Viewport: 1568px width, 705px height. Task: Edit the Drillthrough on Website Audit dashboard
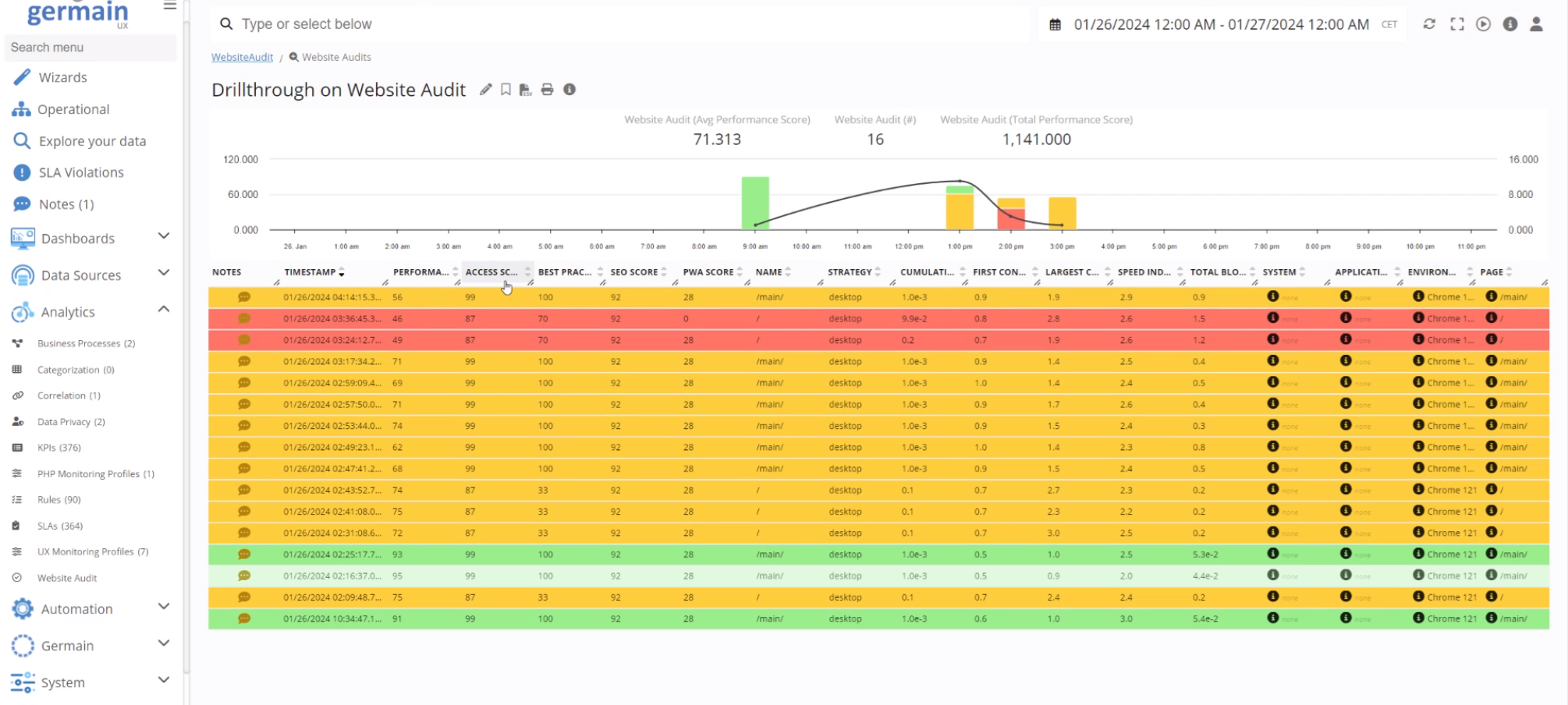click(x=486, y=89)
